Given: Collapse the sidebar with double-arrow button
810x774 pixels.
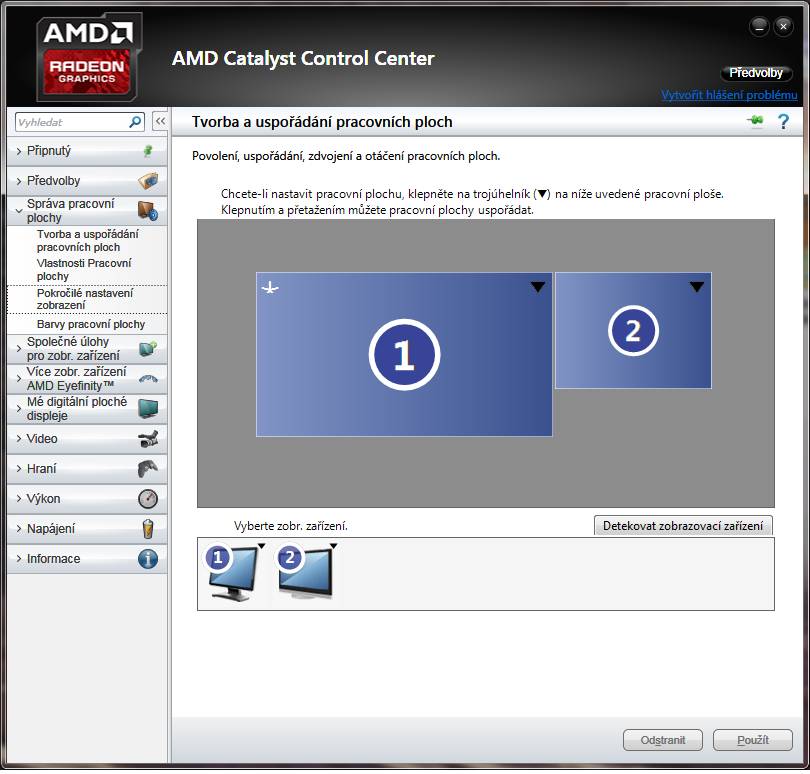Looking at the screenshot, I should coord(160,121).
